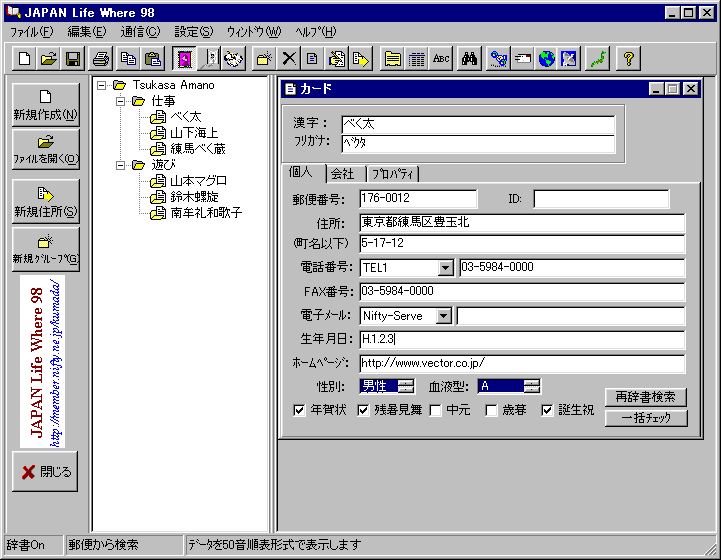Toggle the 残暑見舞 checkbox
Screen dimensions: 721x560
click(x=363, y=410)
